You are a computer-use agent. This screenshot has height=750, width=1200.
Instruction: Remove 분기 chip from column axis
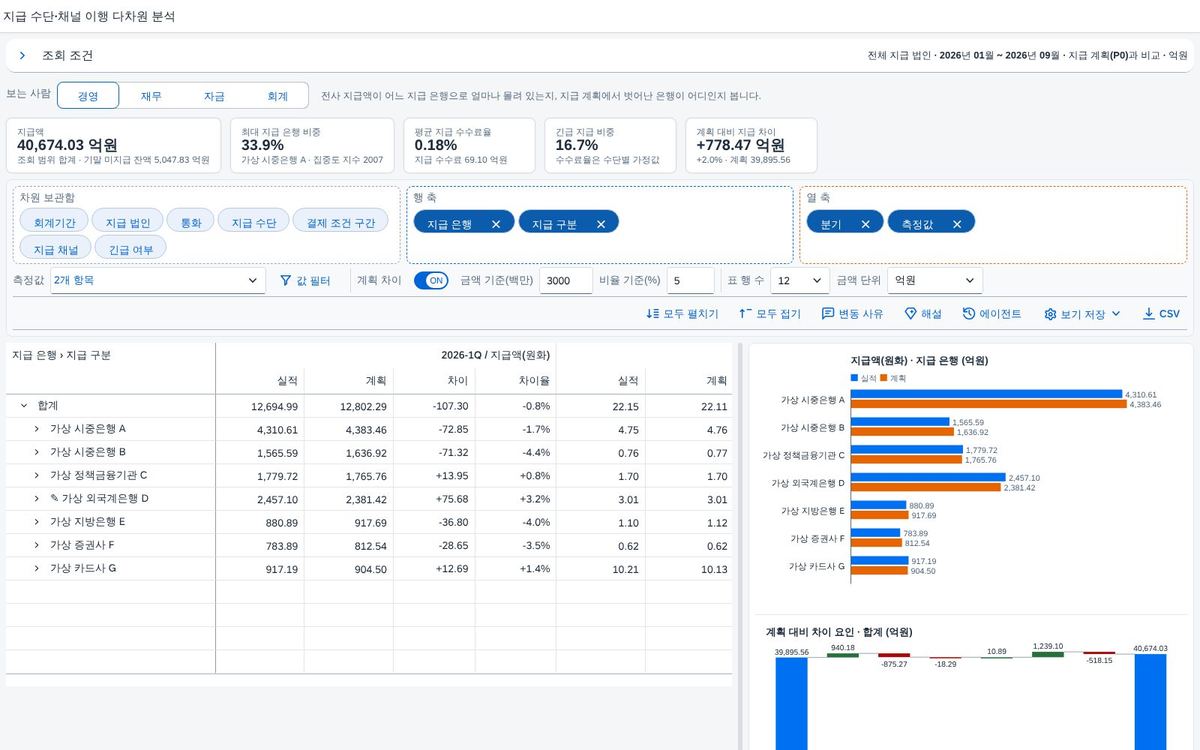(x=865, y=224)
